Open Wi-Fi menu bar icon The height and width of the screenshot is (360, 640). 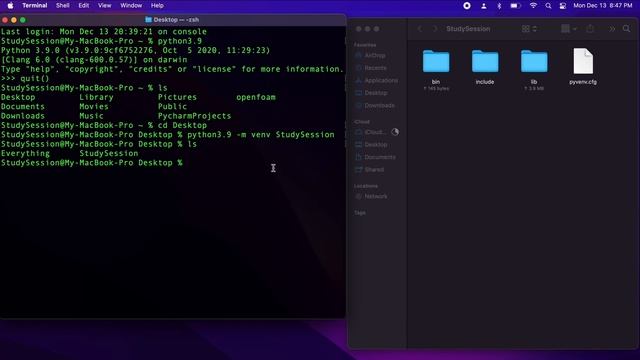[x=533, y=6]
